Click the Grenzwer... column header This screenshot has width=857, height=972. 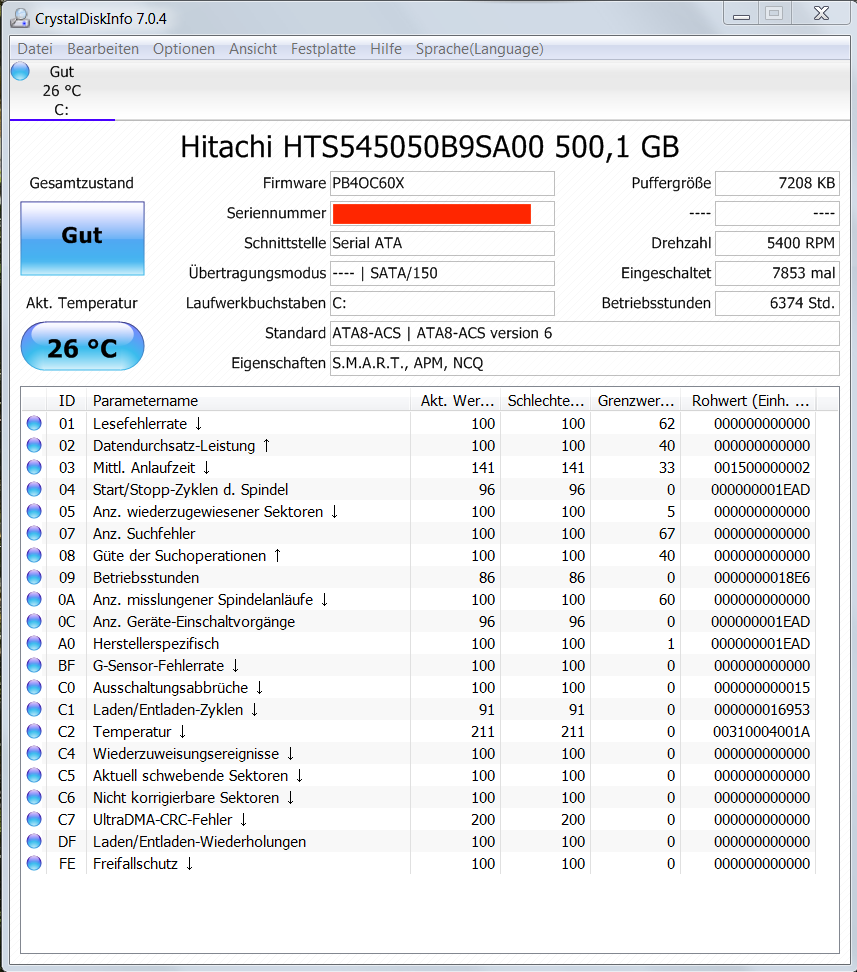(x=635, y=400)
